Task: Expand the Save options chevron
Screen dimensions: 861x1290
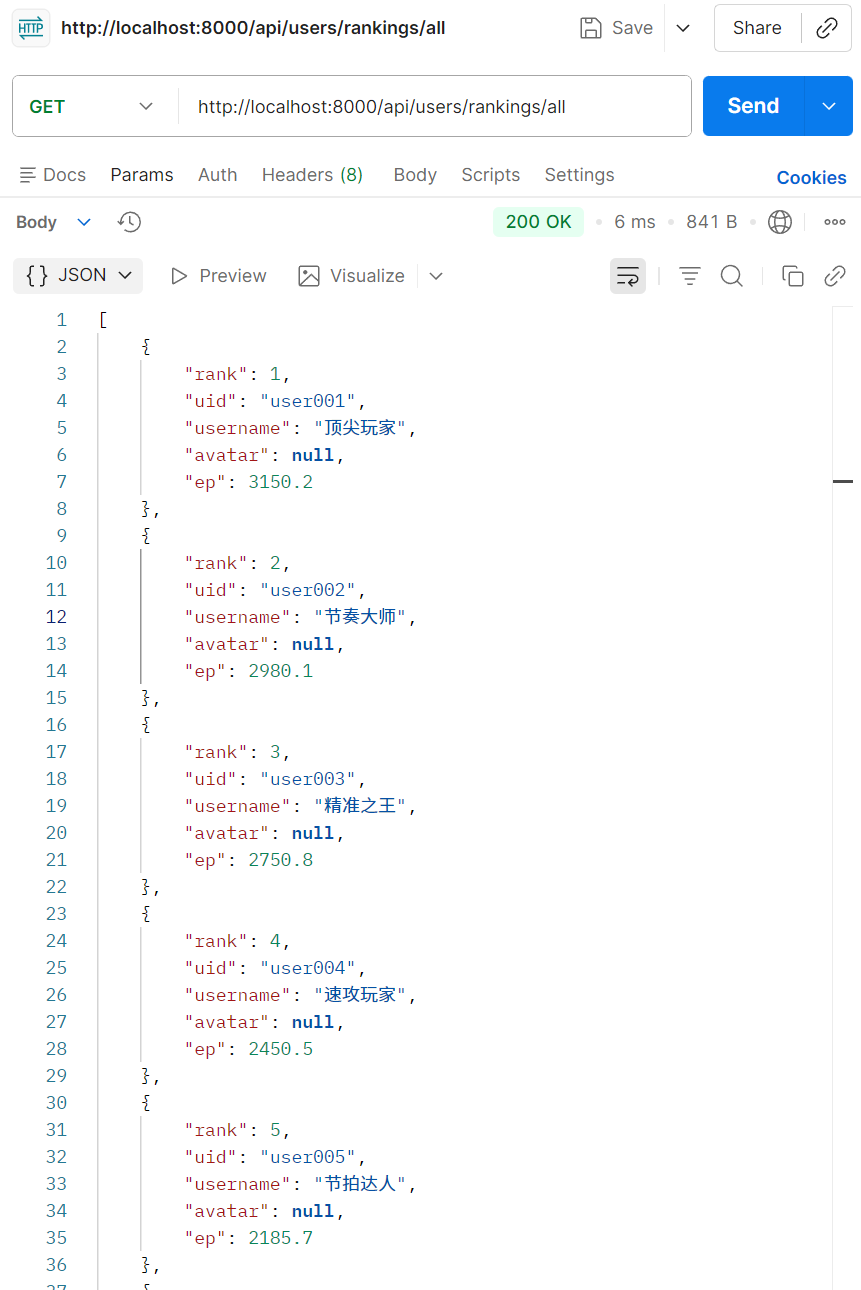Action: tap(683, 28)
